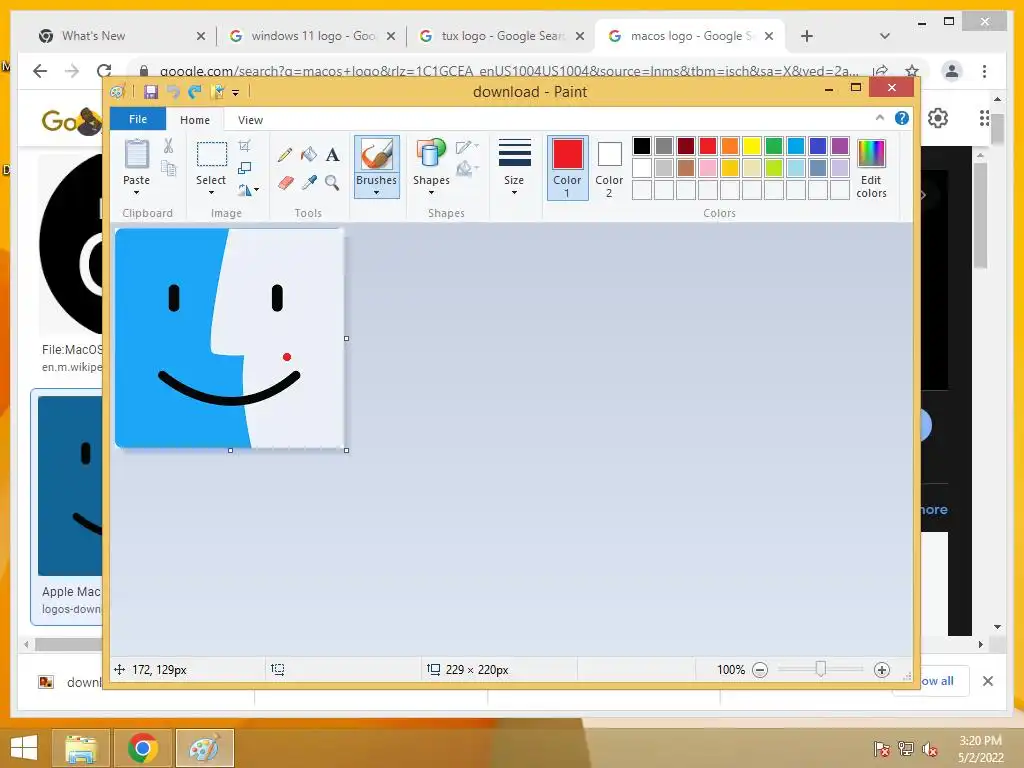Image resolution: width=1024 pixels, height=768 pixels.
Task: Pick the yellow color swatch
Action: coord(752,146)
